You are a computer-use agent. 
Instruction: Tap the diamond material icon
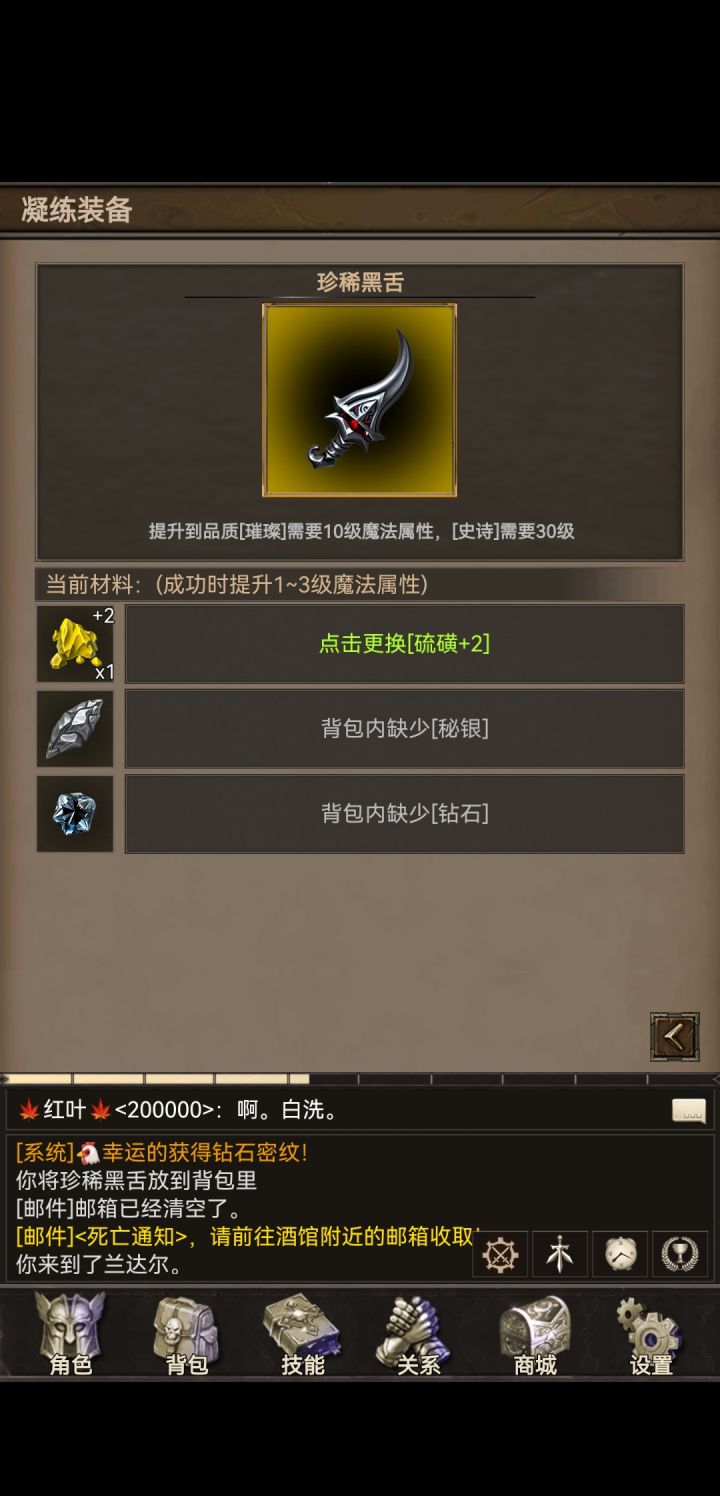click(x=75, y=814)
